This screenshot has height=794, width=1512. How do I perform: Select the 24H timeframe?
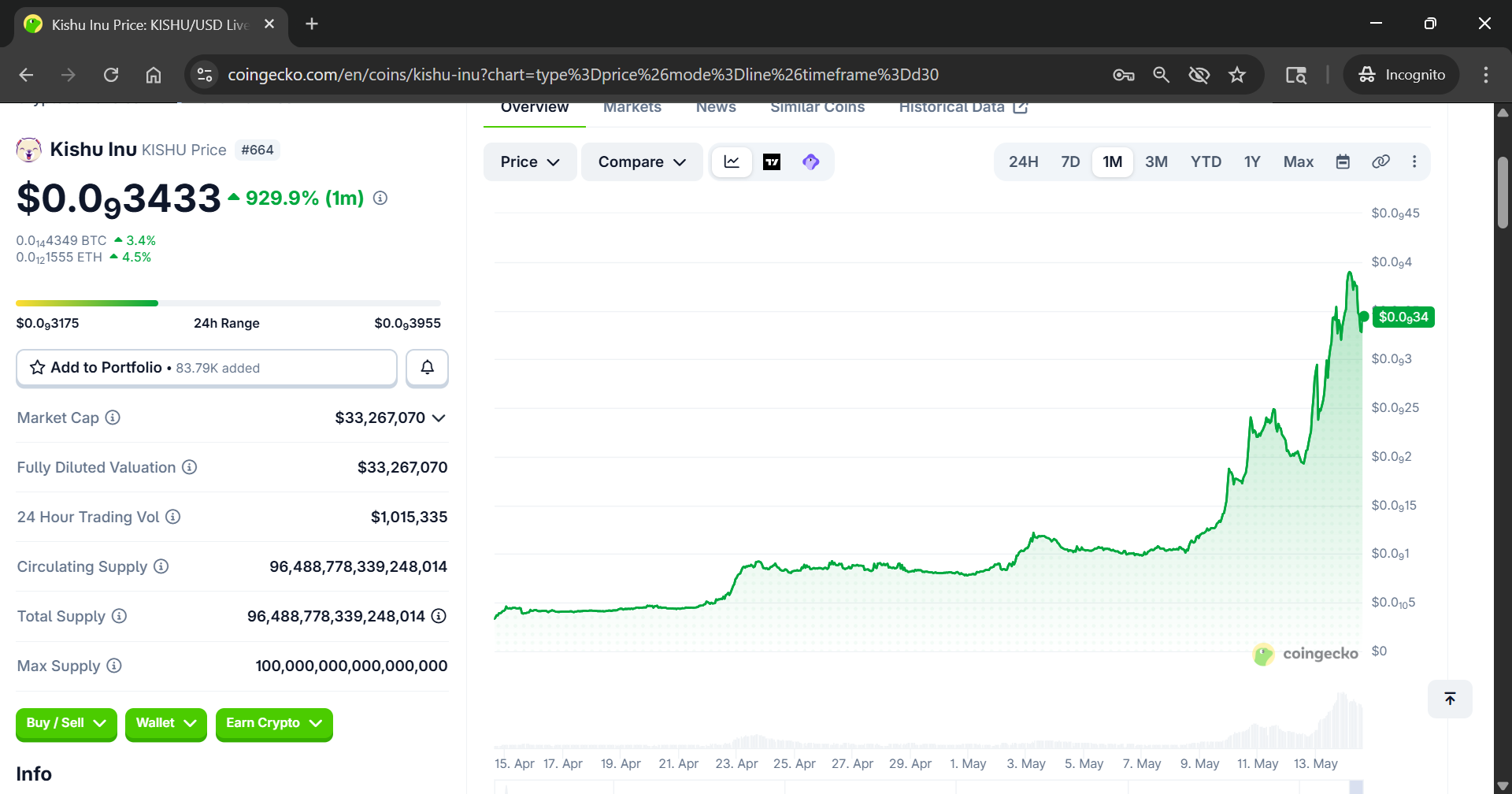point(1024,162)
